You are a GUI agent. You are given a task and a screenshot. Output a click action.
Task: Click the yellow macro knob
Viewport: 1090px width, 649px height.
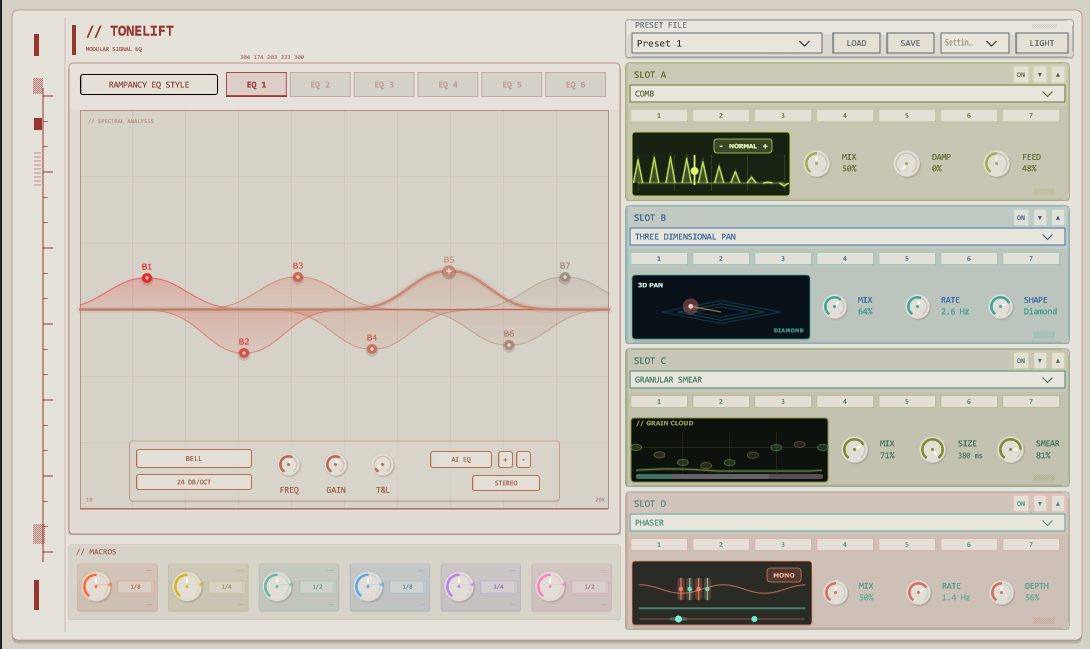point(188,587)
